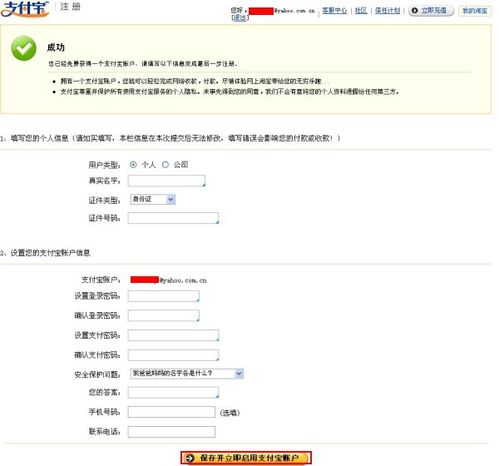Viewport: 499px width, 466px height.
Task: Click the 真实名字 input field
Action: pos(167,181)
